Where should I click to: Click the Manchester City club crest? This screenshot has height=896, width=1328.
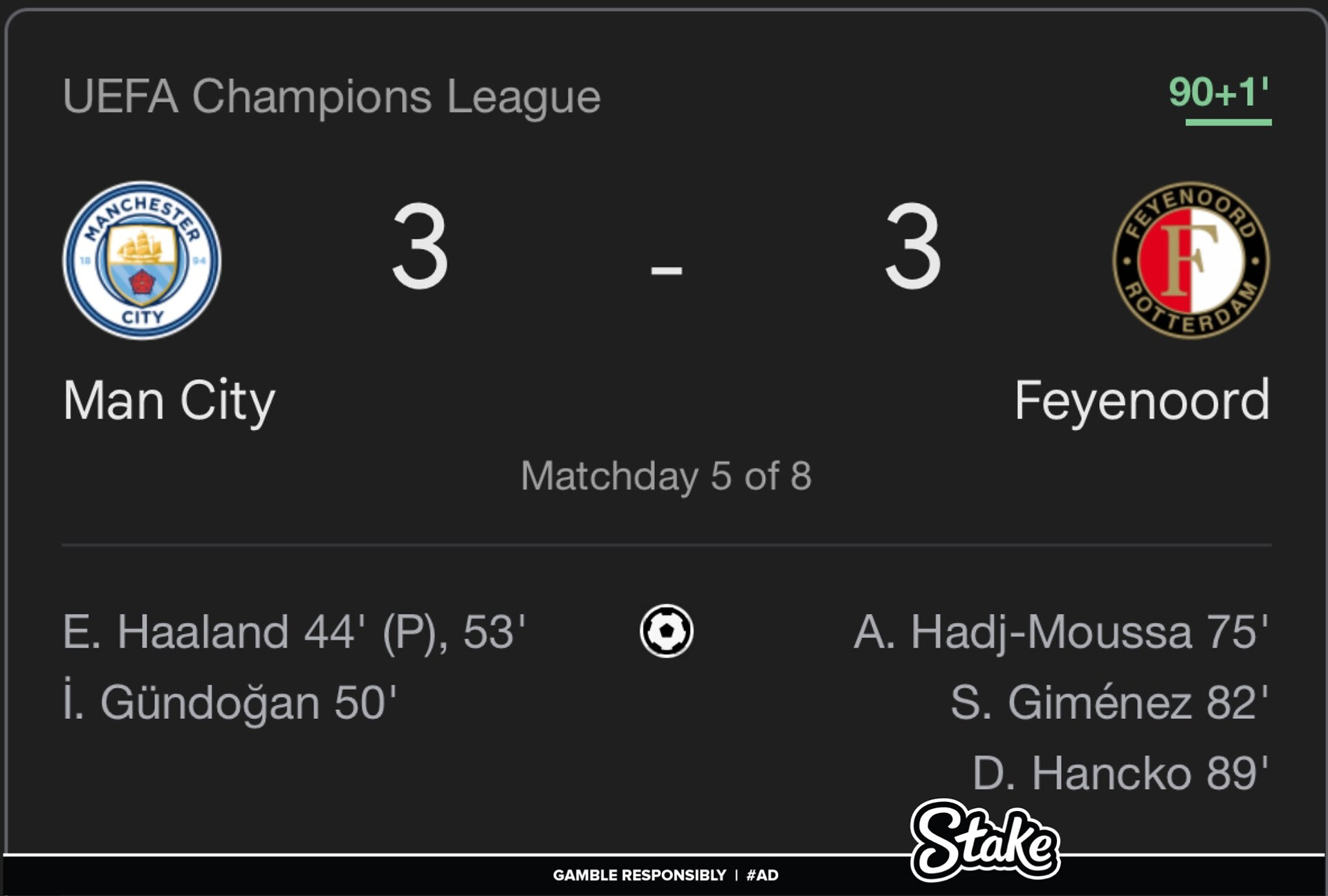[x=142, y=261]
